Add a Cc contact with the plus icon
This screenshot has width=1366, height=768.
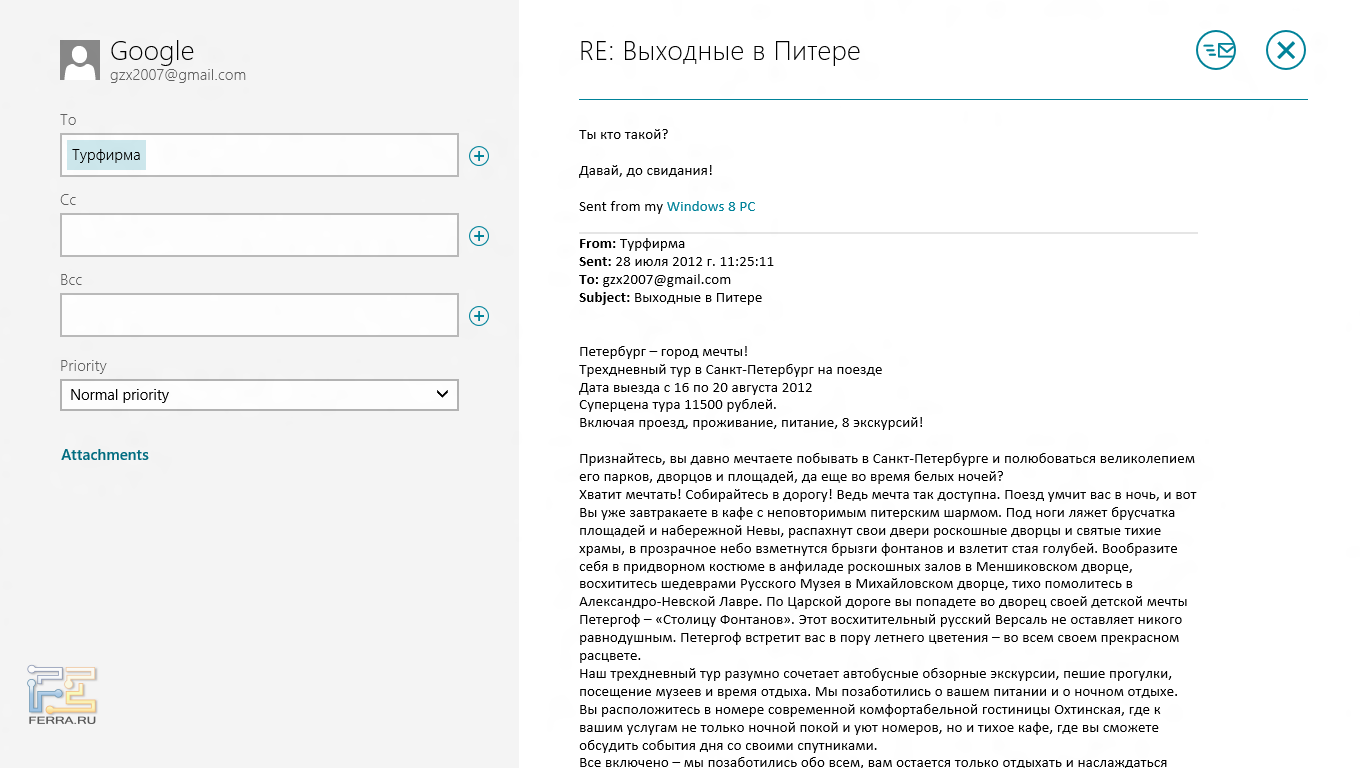pyautogui.click(x=479, y=236)
